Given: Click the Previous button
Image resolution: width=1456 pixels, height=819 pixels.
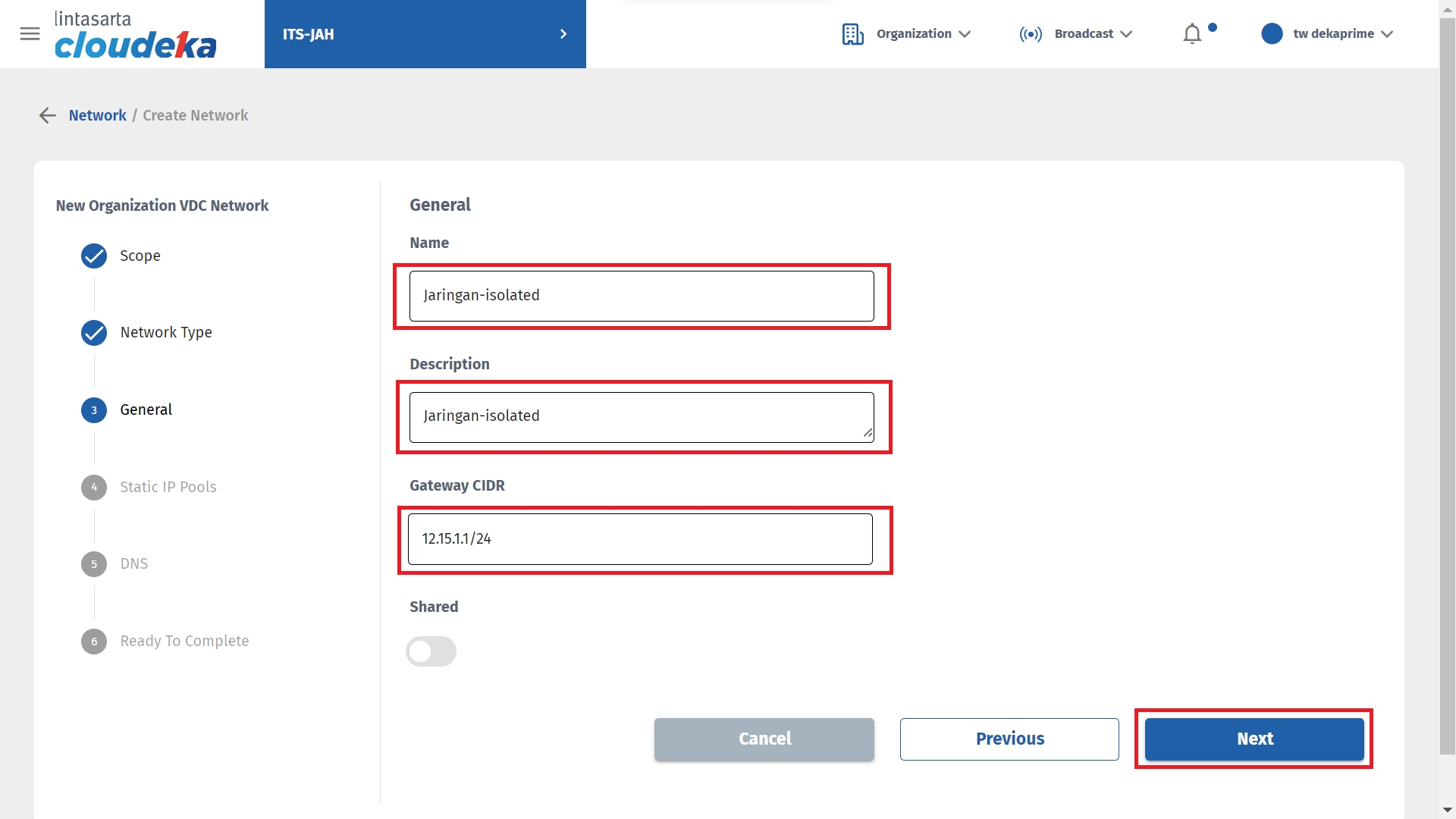Looking at the screenshot, I should [1009, 739].
